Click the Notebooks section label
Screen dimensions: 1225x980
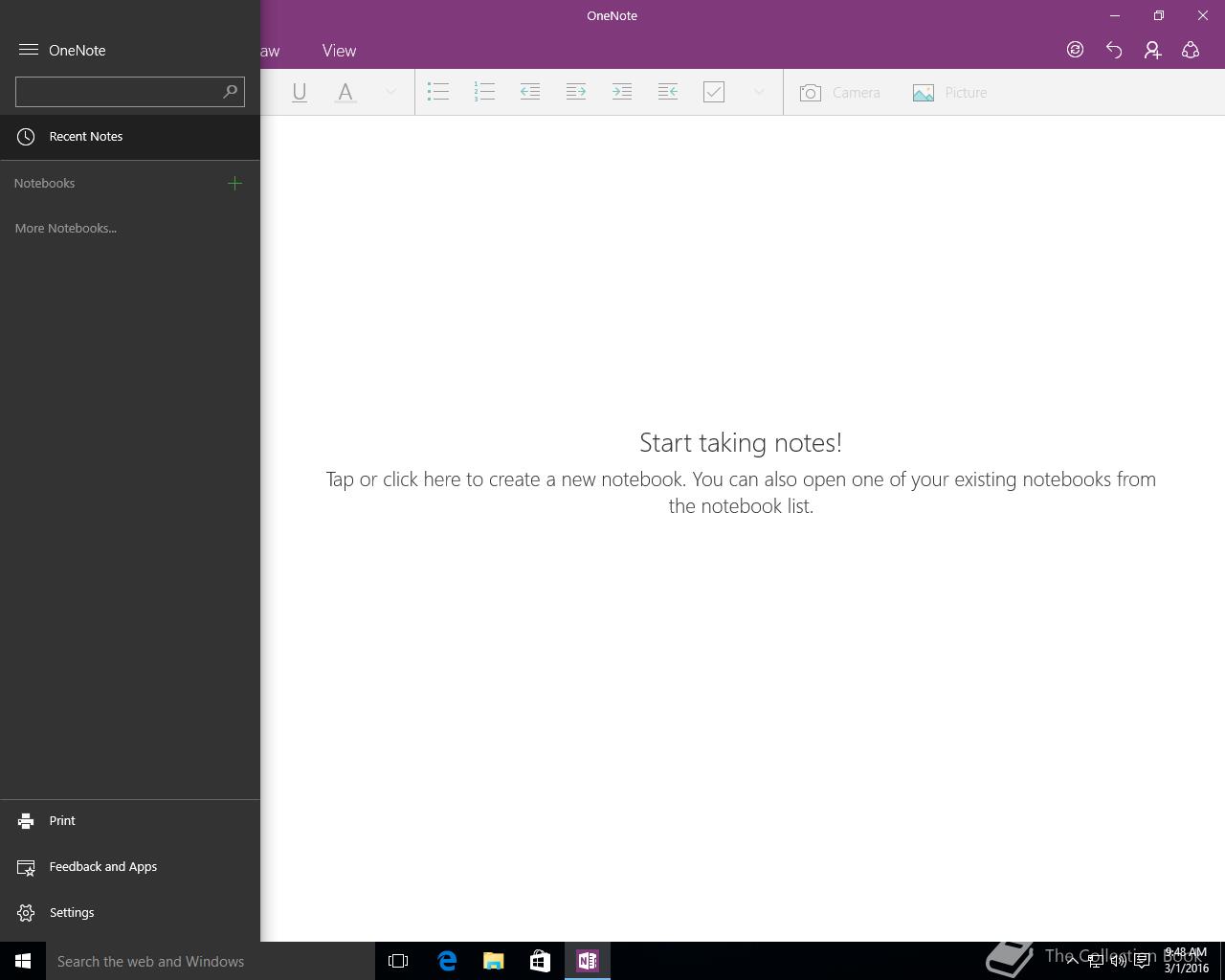click(x=44, y=183)
